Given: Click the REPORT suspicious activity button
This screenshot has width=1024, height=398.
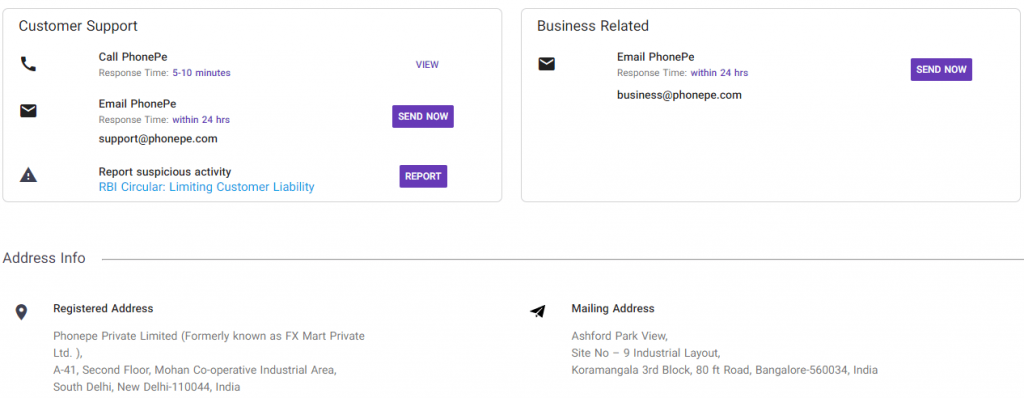Looking at the screenshot, I should pyautogui.click(x=423, y=176).
